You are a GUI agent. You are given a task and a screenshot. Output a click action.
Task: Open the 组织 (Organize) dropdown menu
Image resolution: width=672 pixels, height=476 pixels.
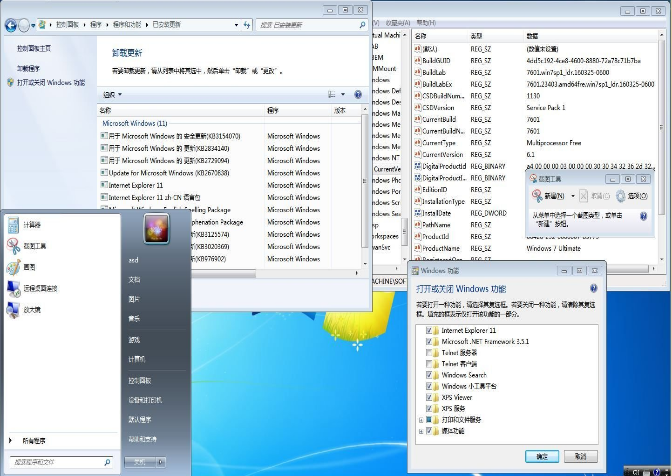[x=112, y=94]
